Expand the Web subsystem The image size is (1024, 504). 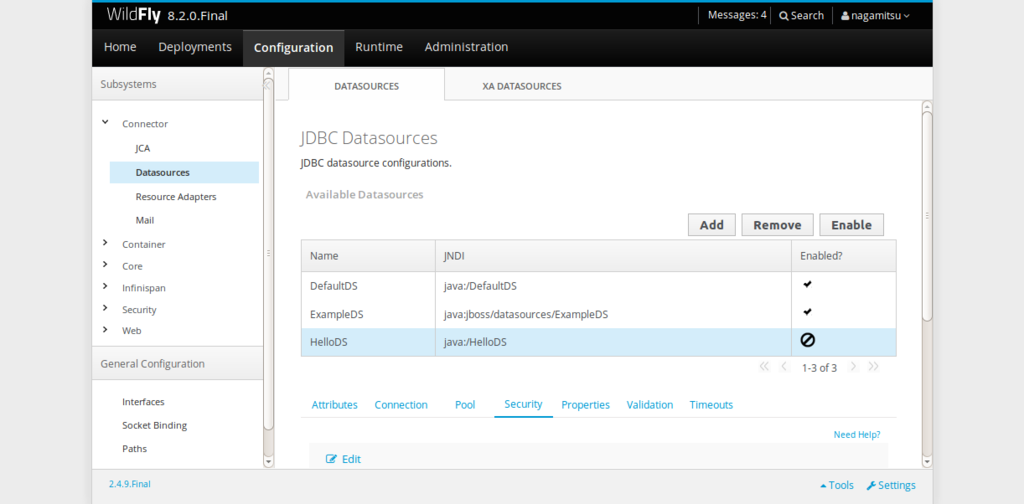tap(105, 330)
